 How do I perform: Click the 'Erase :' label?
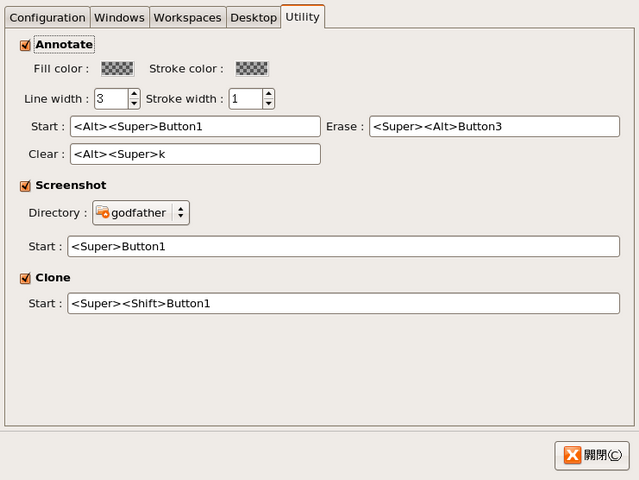345,127
